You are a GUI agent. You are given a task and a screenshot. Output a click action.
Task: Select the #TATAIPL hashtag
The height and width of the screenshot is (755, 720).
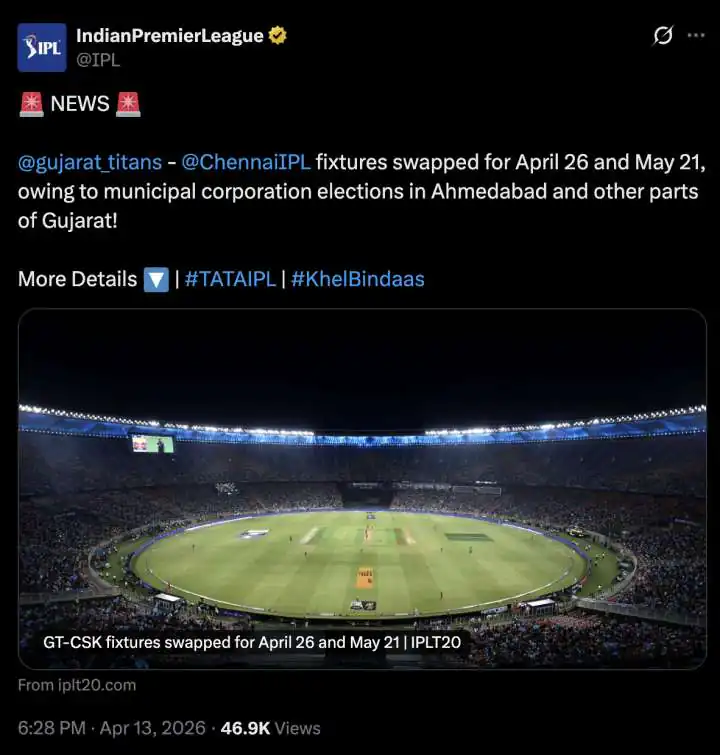coord(230,279)
